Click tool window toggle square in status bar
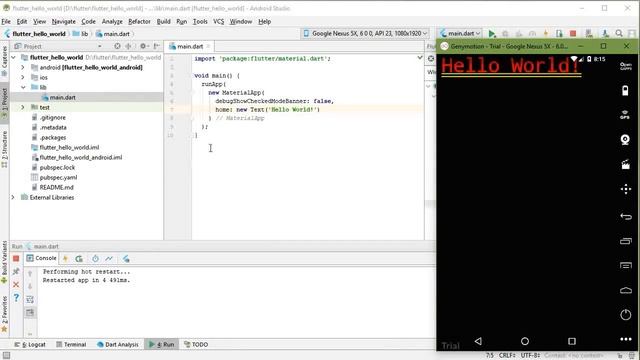The width and height of the screenshot is (640, 360). pos(6,356)
